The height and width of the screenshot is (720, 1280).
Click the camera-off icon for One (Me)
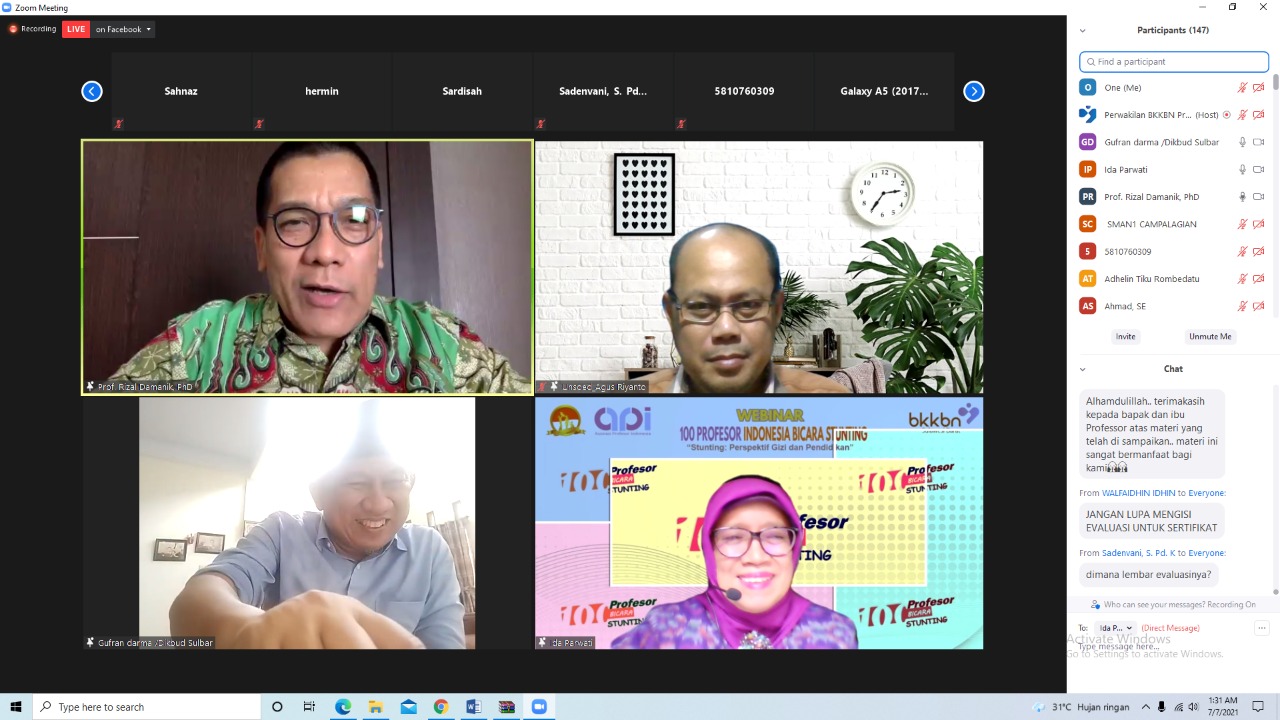pyautogui.click(x=1259, y=88)
